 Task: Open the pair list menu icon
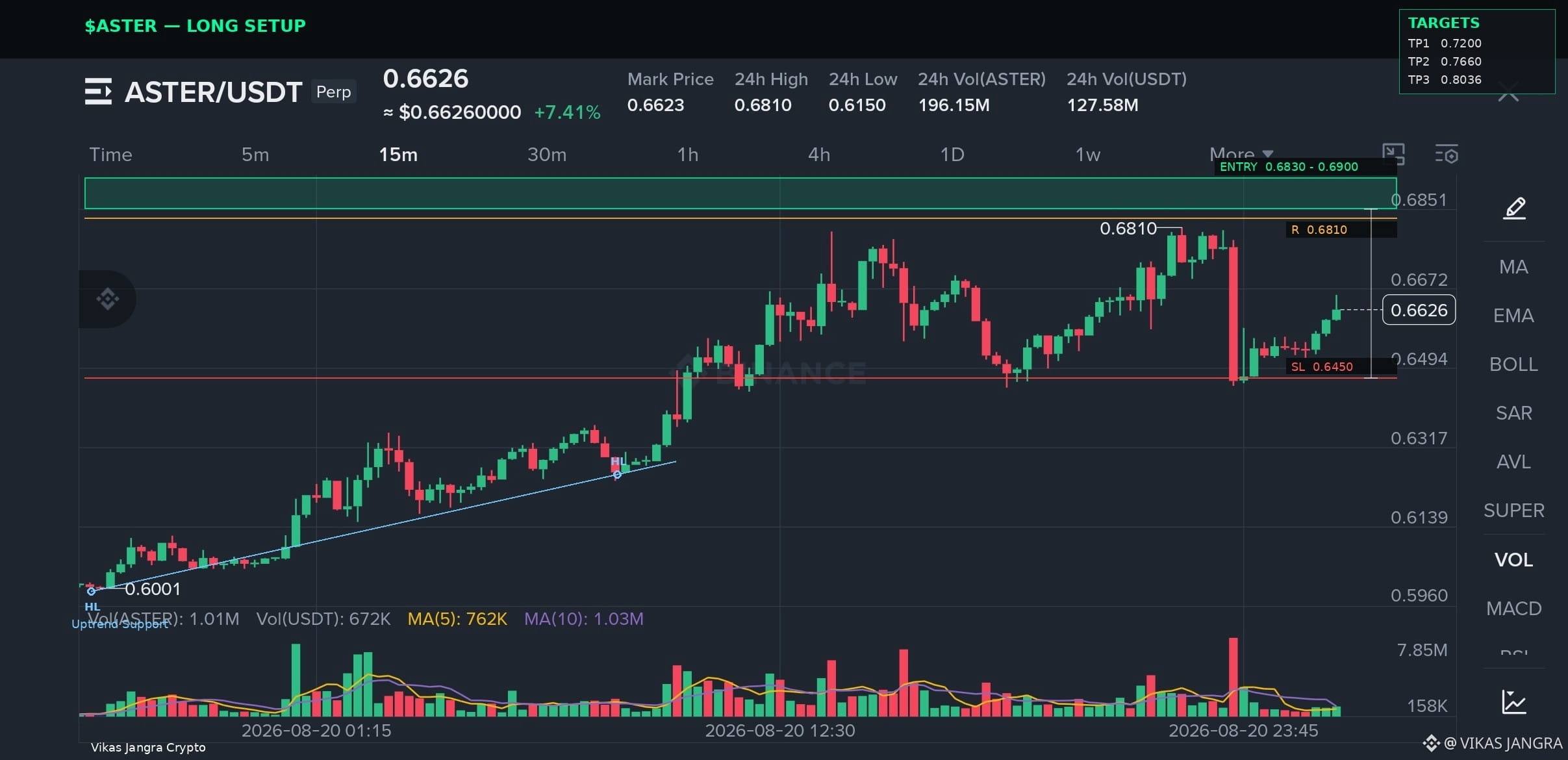98,92
